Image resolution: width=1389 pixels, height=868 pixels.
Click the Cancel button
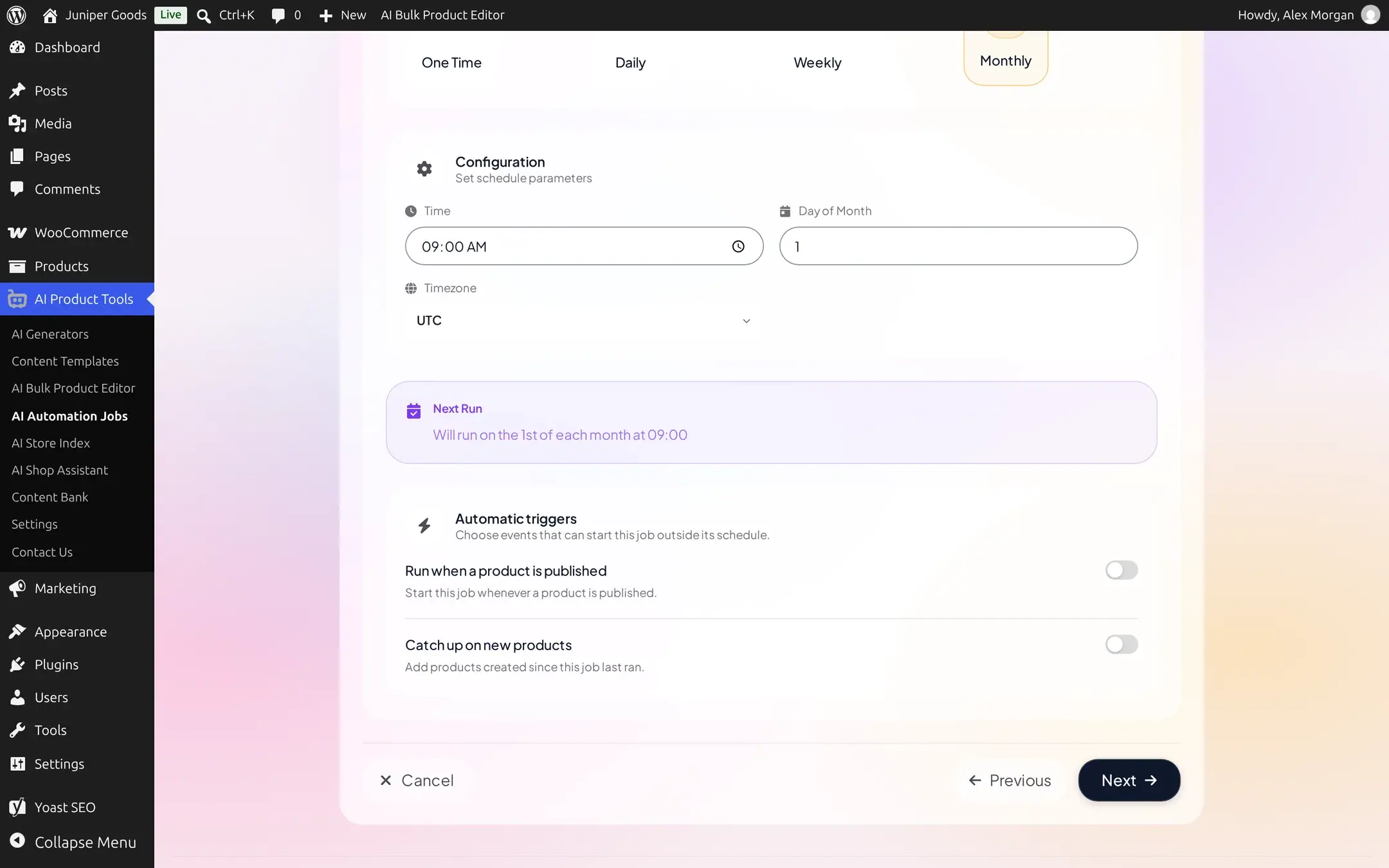click(417, 780)
